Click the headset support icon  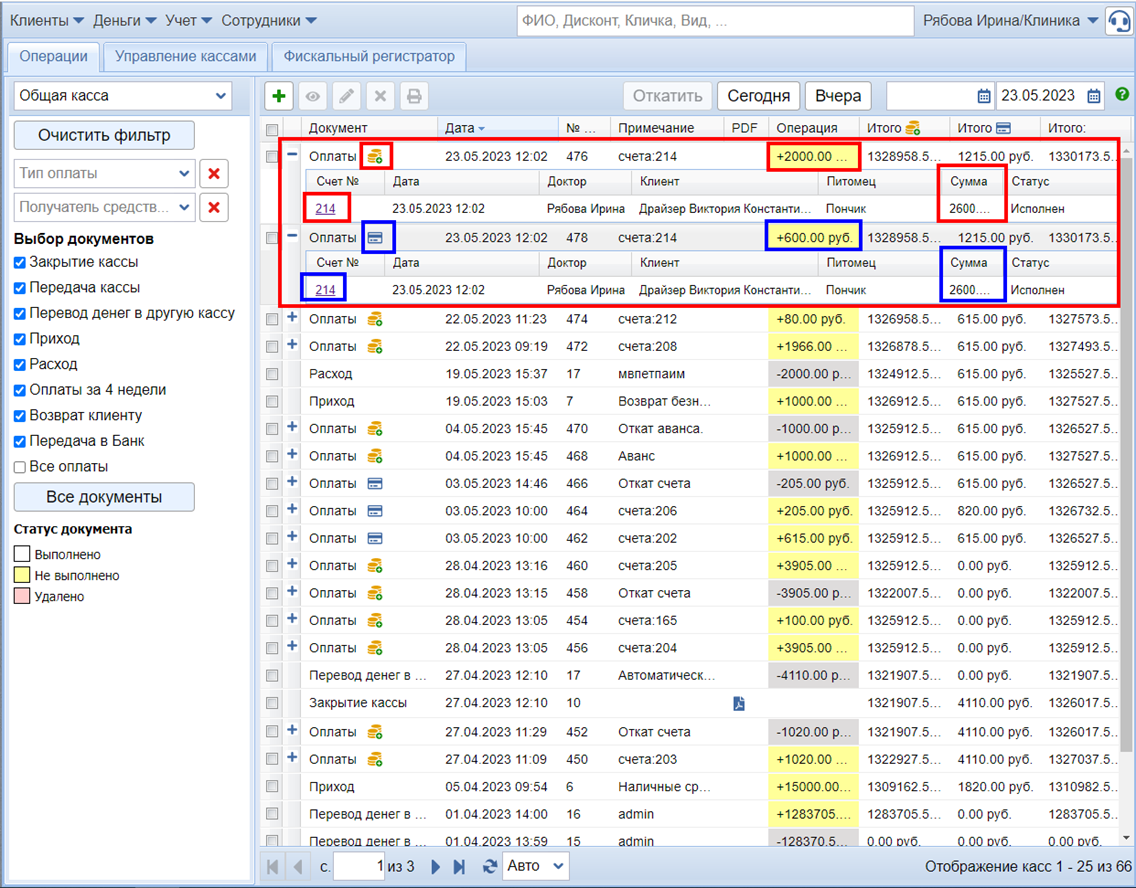tap(1118, 21)
